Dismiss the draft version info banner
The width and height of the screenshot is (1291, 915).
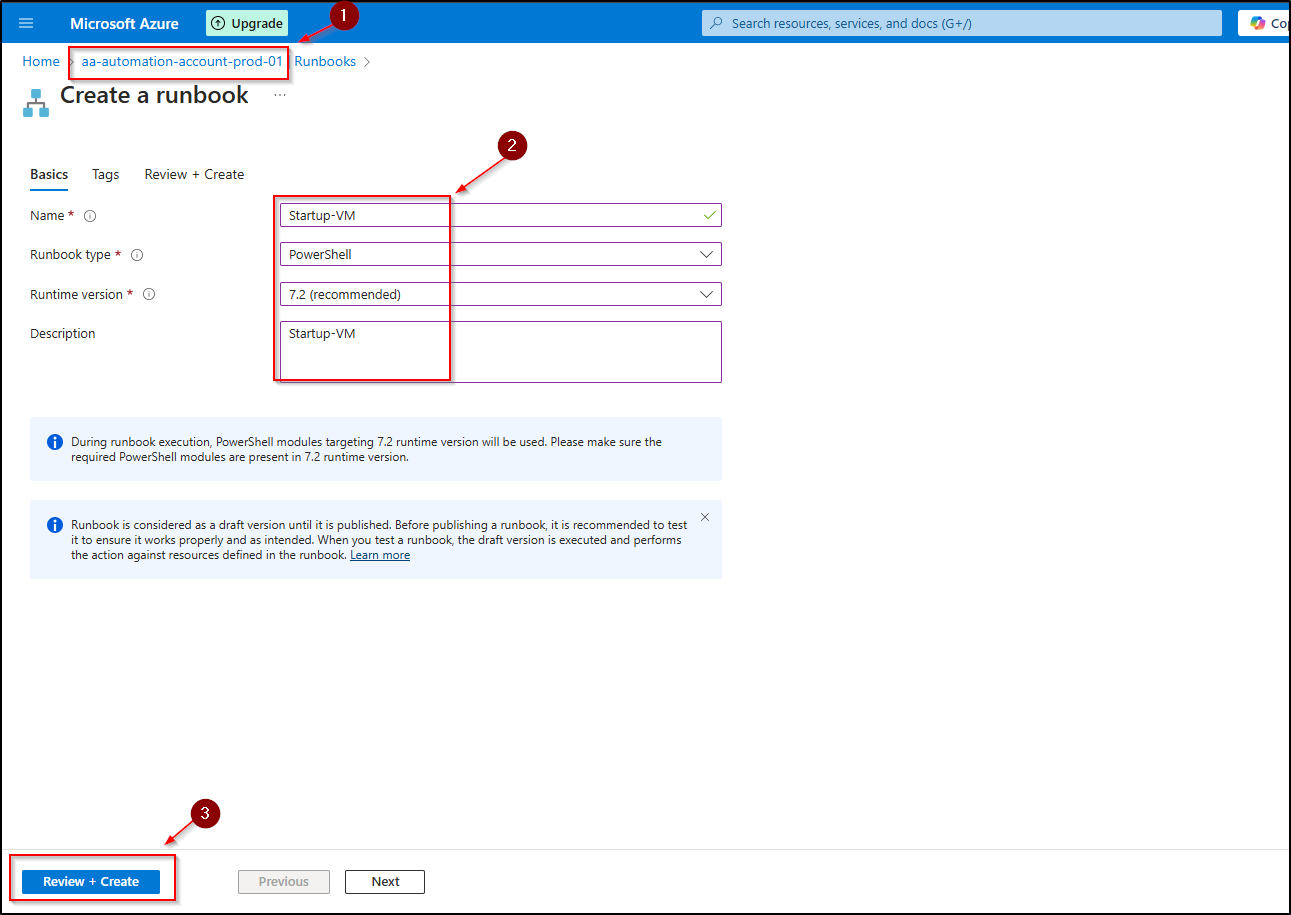click(x=705, y=517)
